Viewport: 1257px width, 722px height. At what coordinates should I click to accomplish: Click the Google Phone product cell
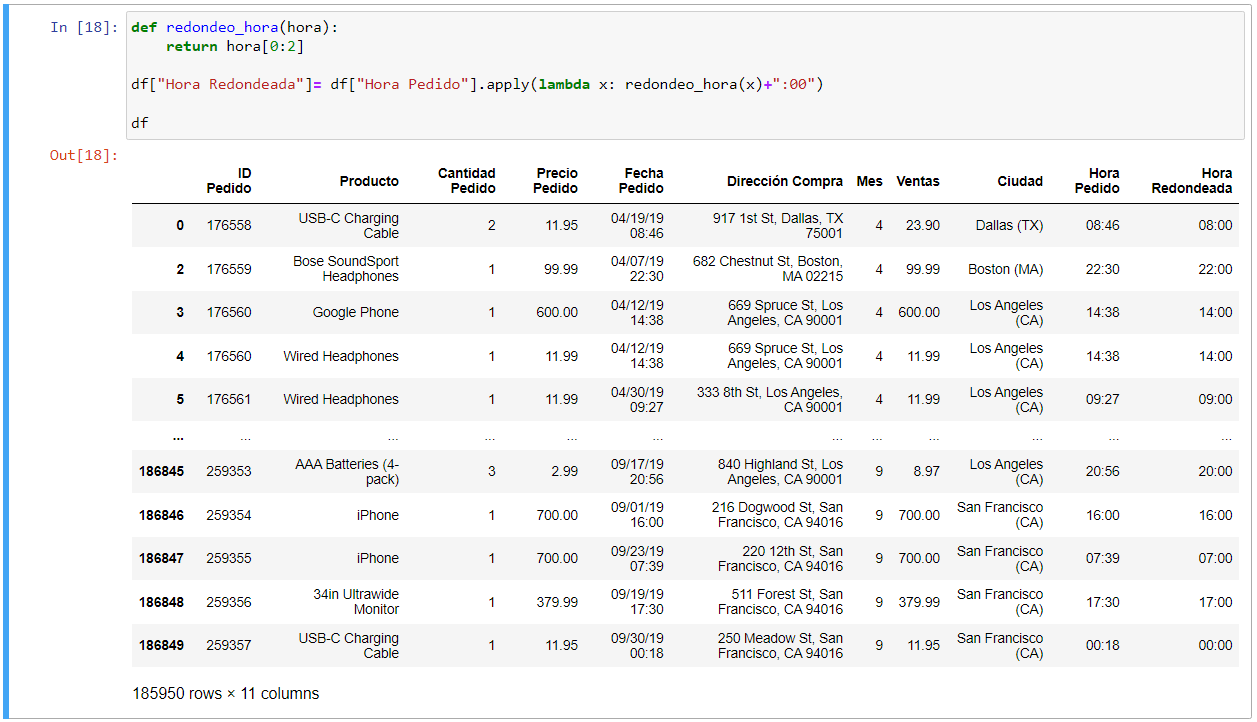(x=355, y=312)
